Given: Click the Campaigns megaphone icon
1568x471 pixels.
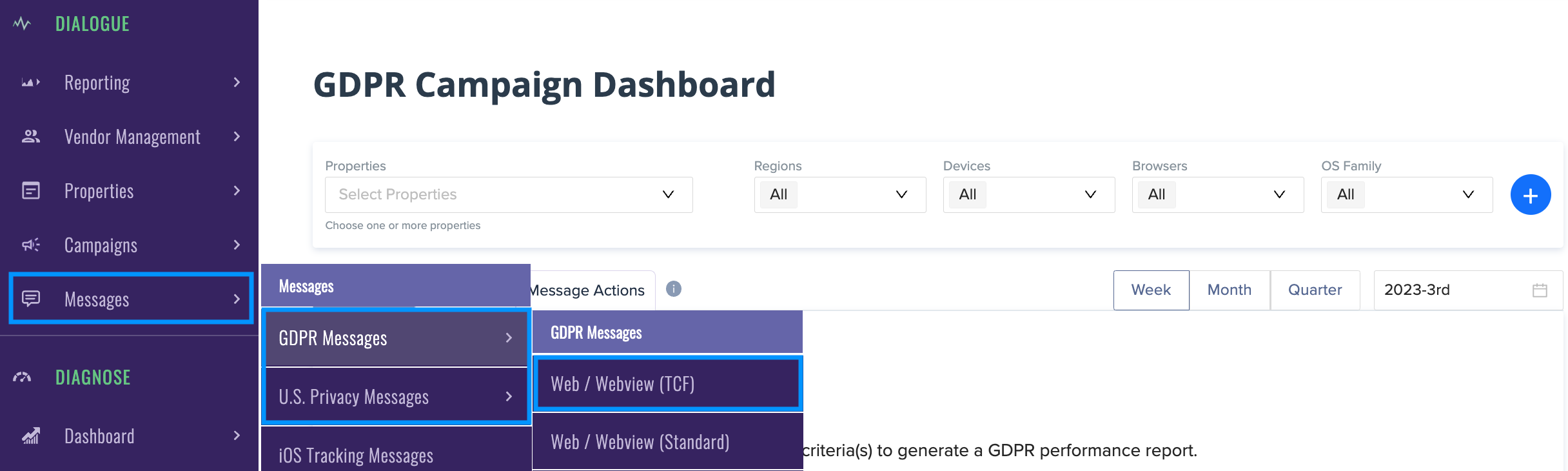Looking at the screenshot, I should 30,245.
